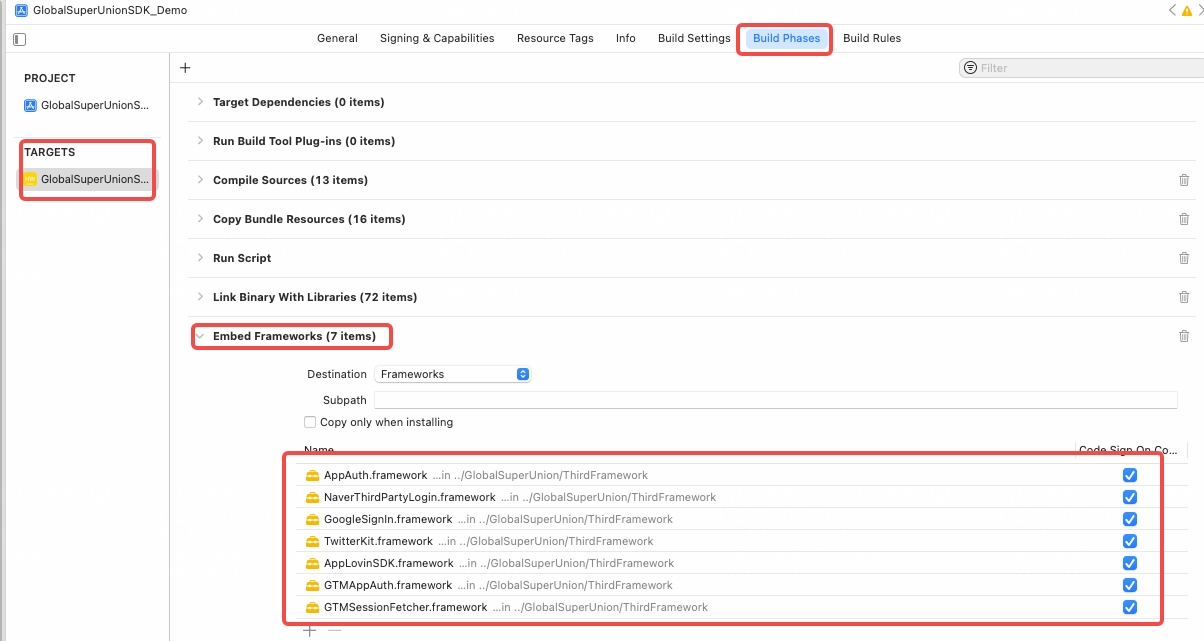Click the yellow target icon under TARGETS
This screenshot has height=641, width=1204.
[x=31, y=179]
